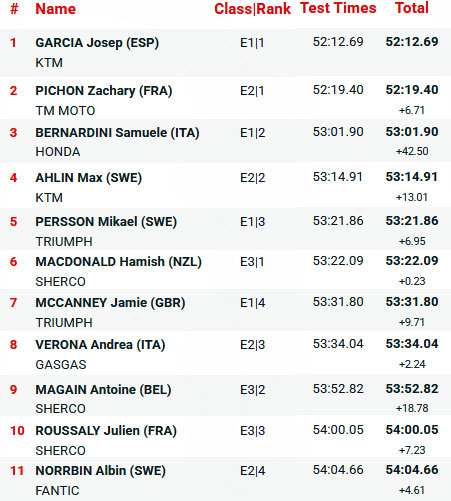The image size is (451, 501).
Task: Click ROUSSALY Julien (FRA) name
Action: point(106,431)
